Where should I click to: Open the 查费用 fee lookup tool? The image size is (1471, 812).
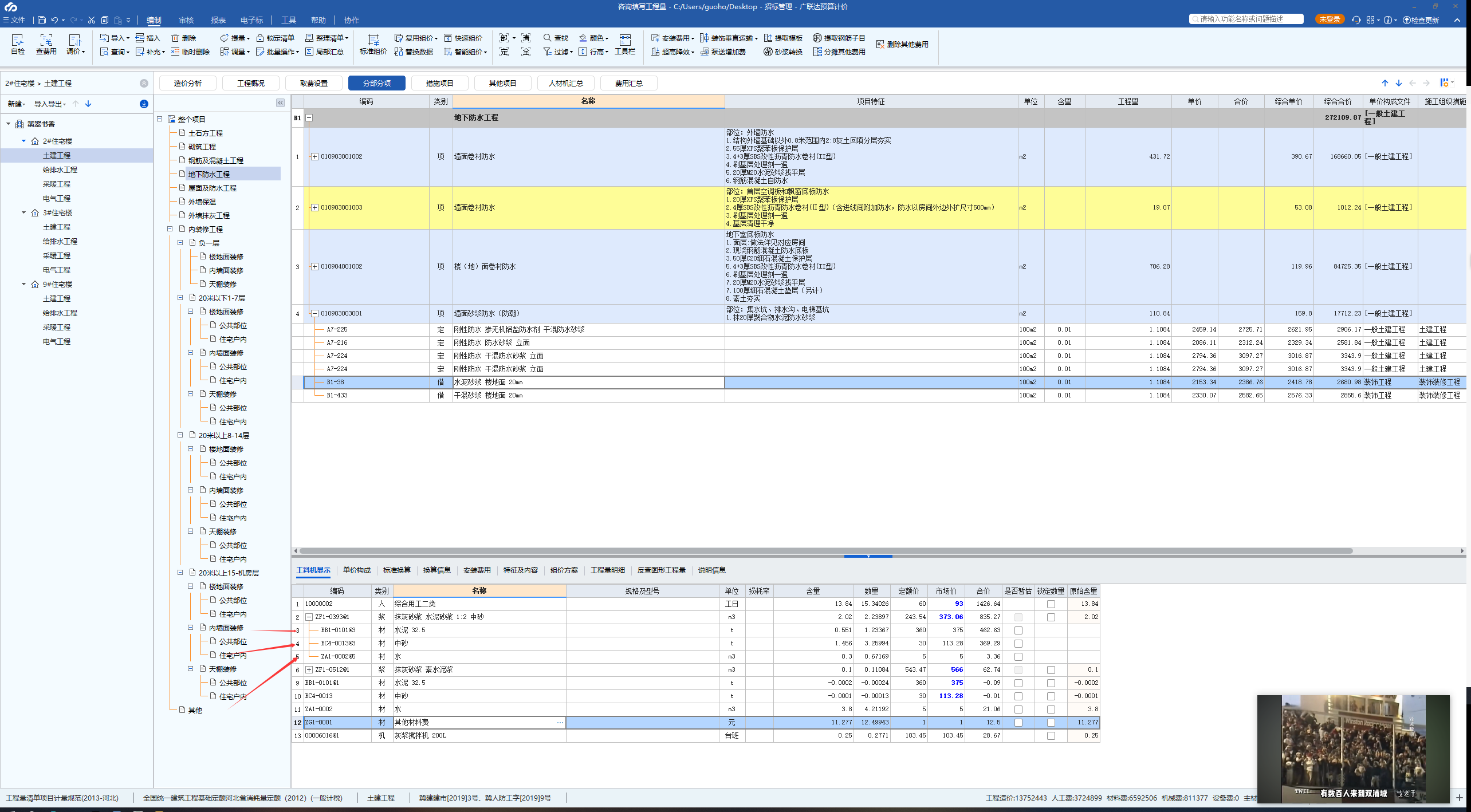pos(46,40)
